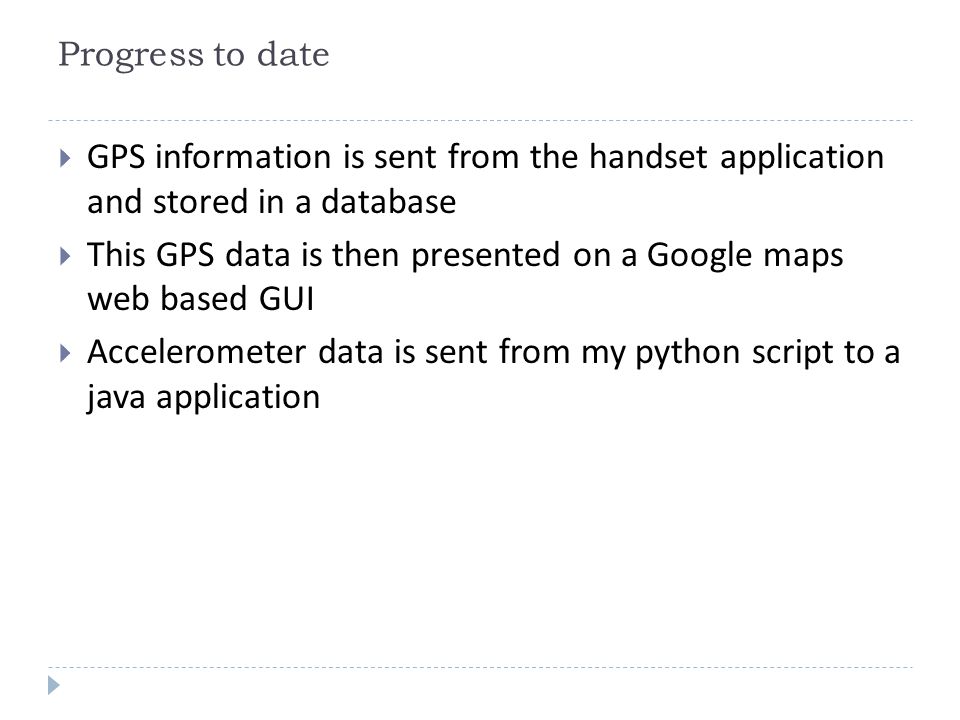Click the word information in first bullet
The image size is (960, 720).
pos(243,157)
